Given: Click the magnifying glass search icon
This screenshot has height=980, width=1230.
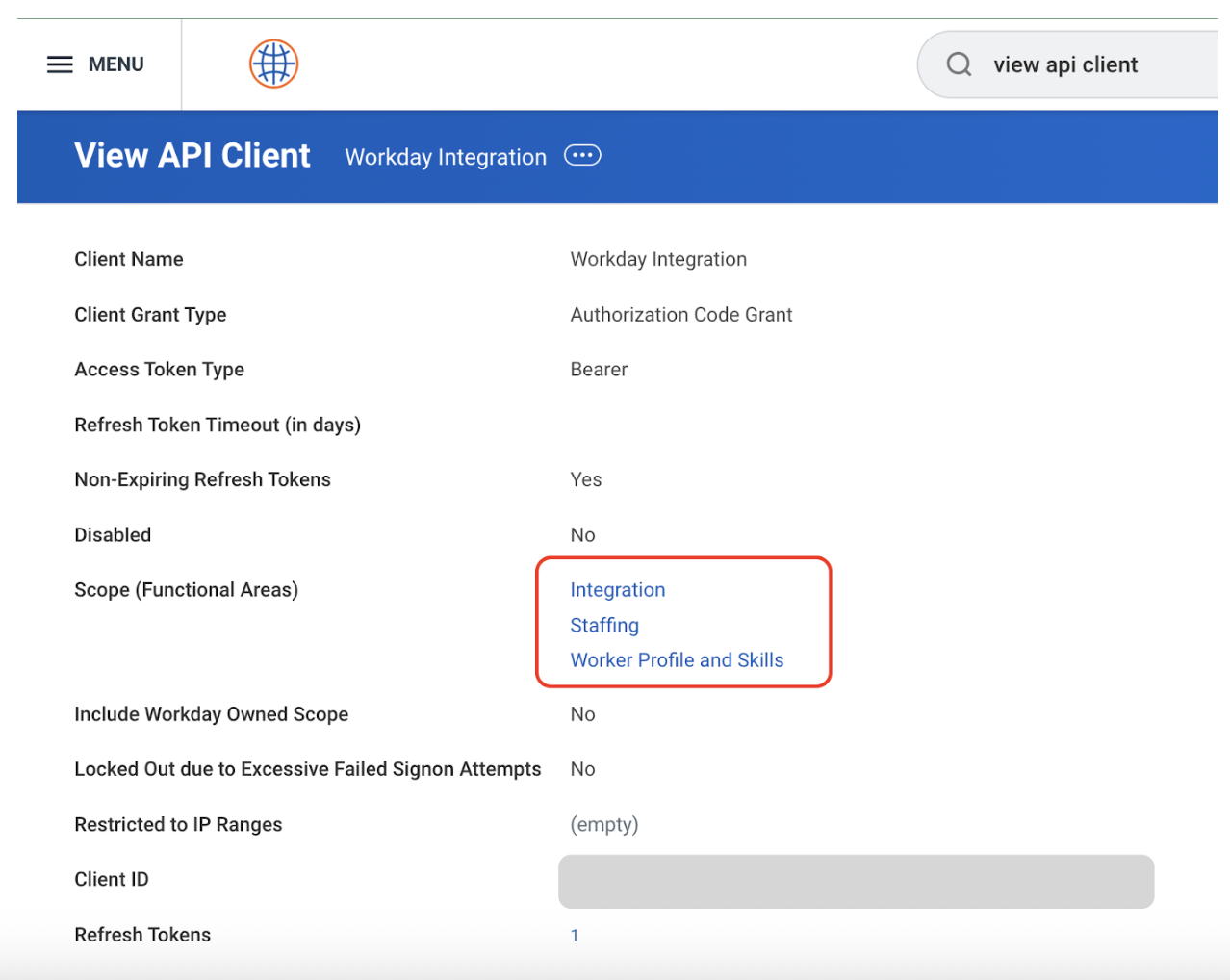Looking at the screenshot, I should point(959,64).
